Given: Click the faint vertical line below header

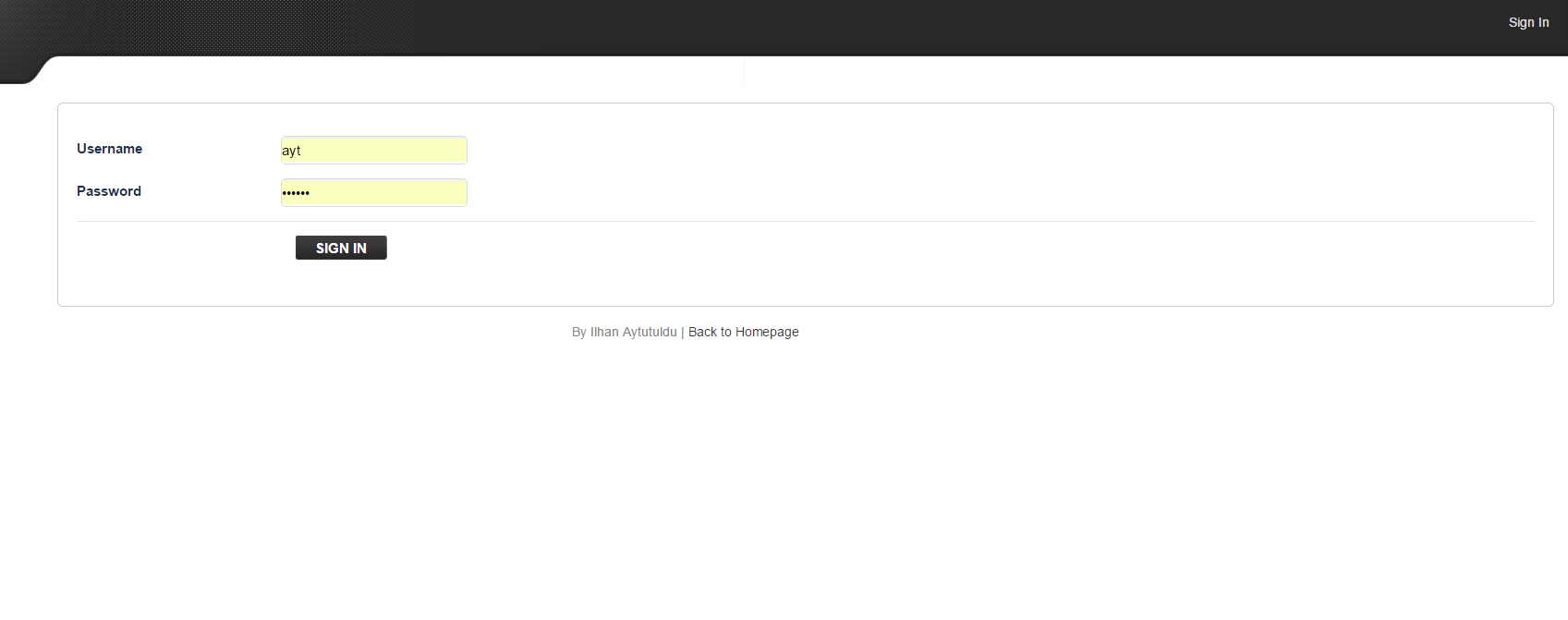Looking at the screenshot, I should click(744, 71).
